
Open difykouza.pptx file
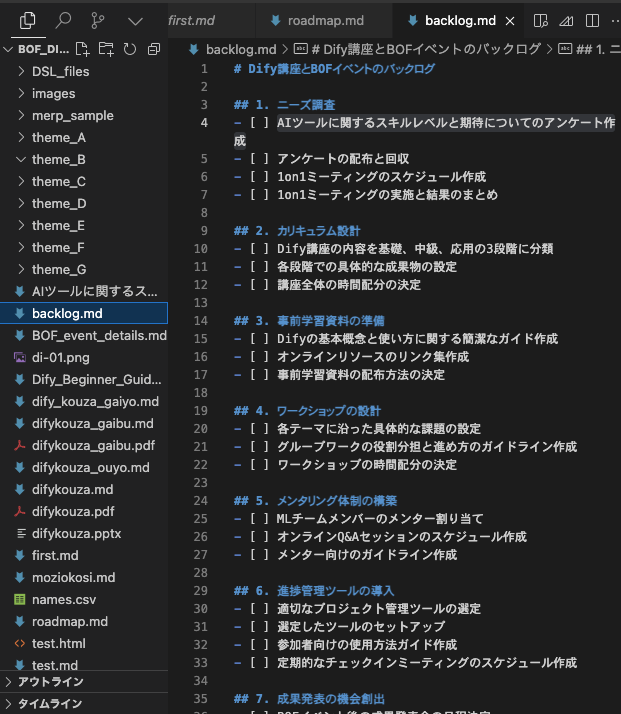[x=84, y=534]
